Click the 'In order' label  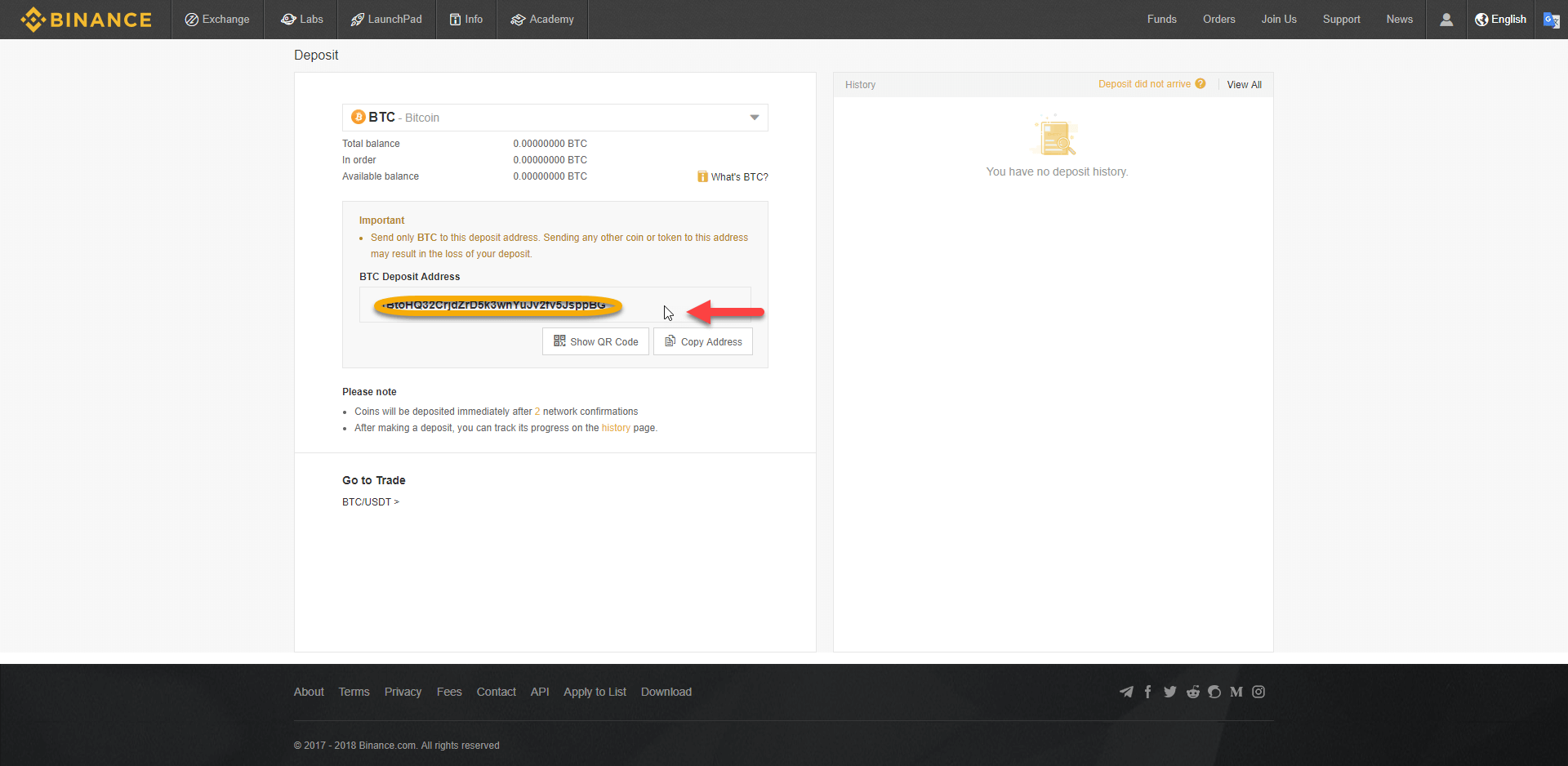359,160
